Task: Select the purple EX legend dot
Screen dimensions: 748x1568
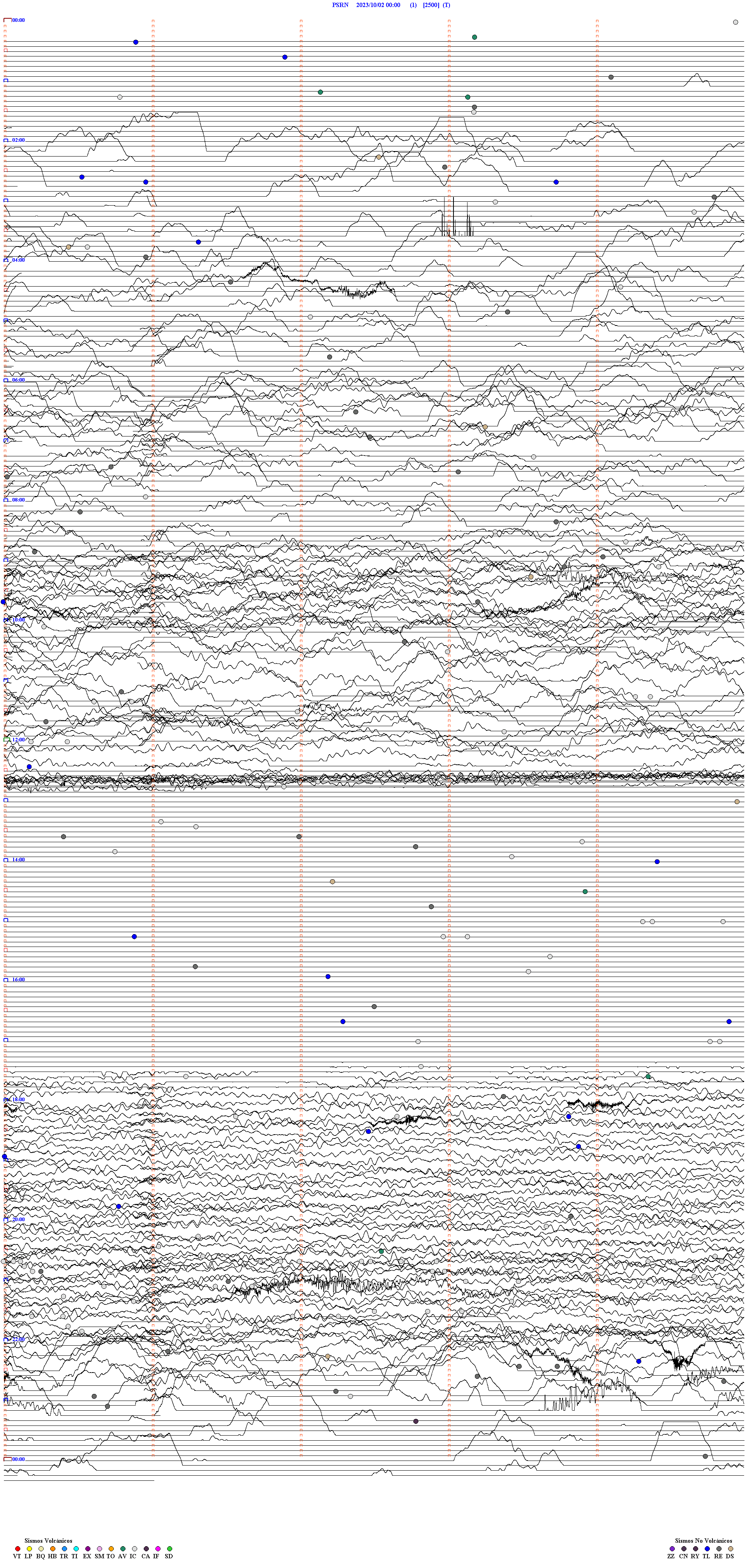Action: click(x=88, y=1549)
